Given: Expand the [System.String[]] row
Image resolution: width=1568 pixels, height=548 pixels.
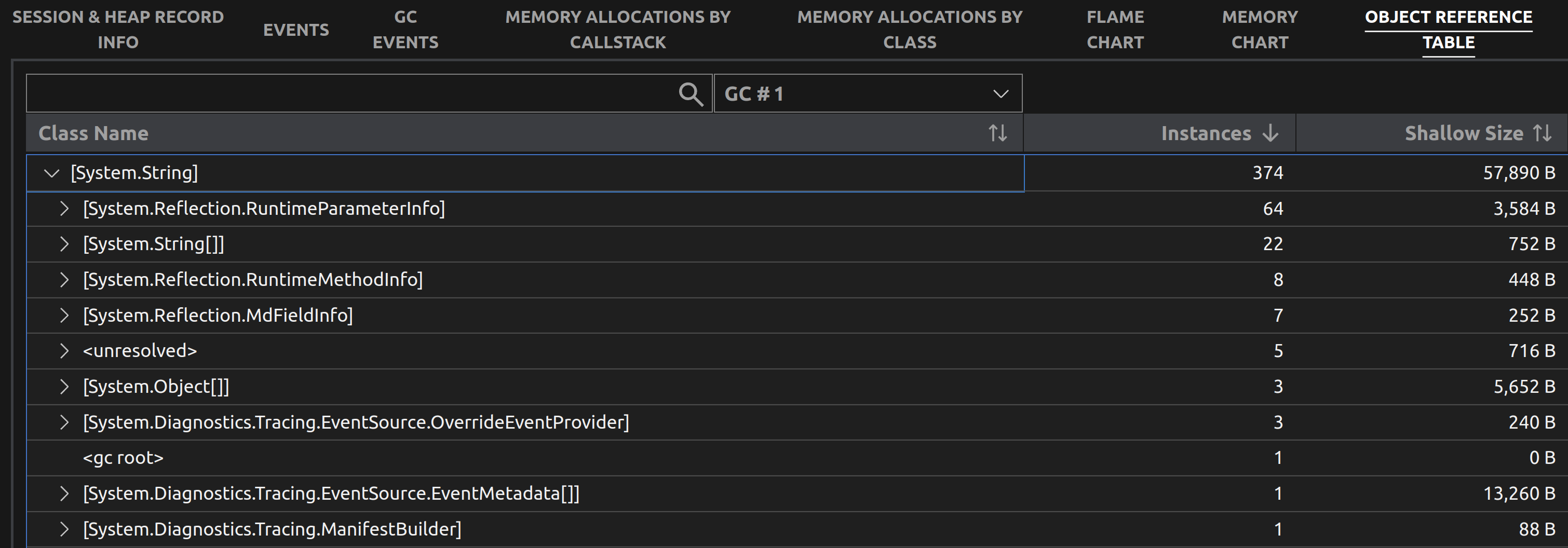Looking at the screenshot, I should click(64, 244).
